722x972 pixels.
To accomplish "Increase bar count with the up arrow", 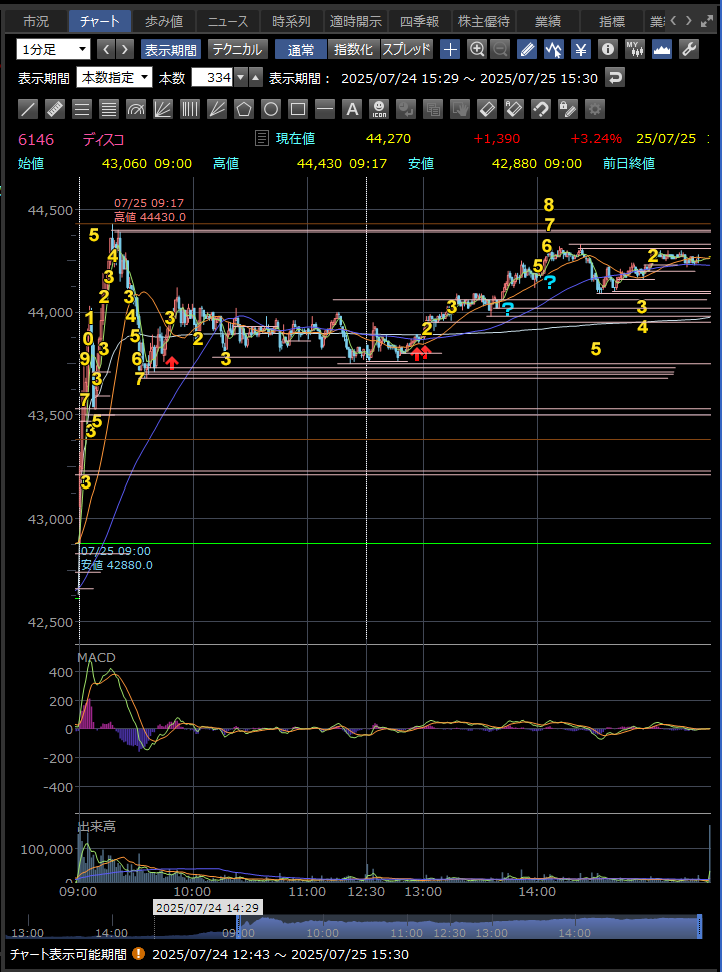I will click(256, 78).
